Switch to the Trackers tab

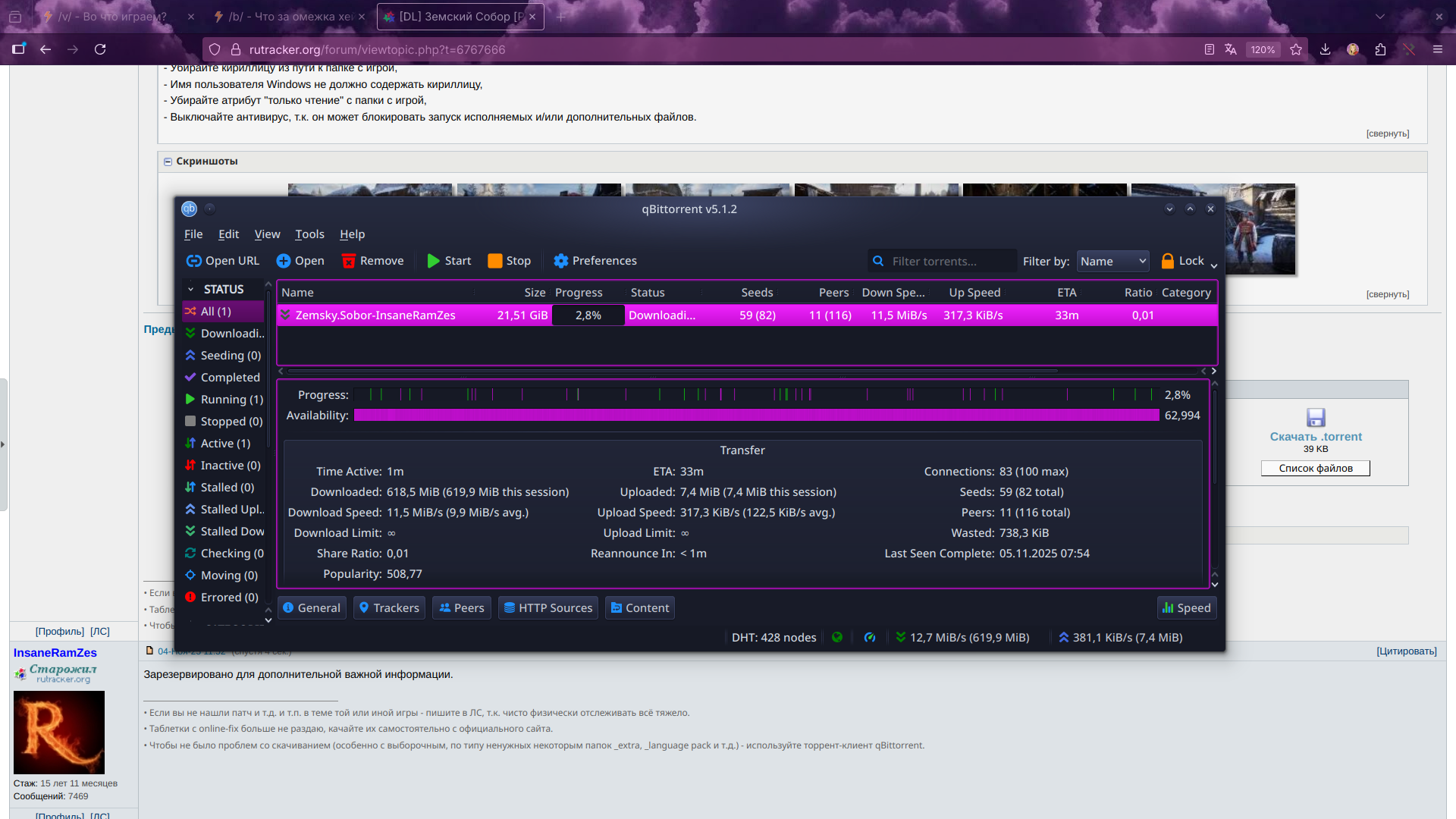click(x=388, y=608)
